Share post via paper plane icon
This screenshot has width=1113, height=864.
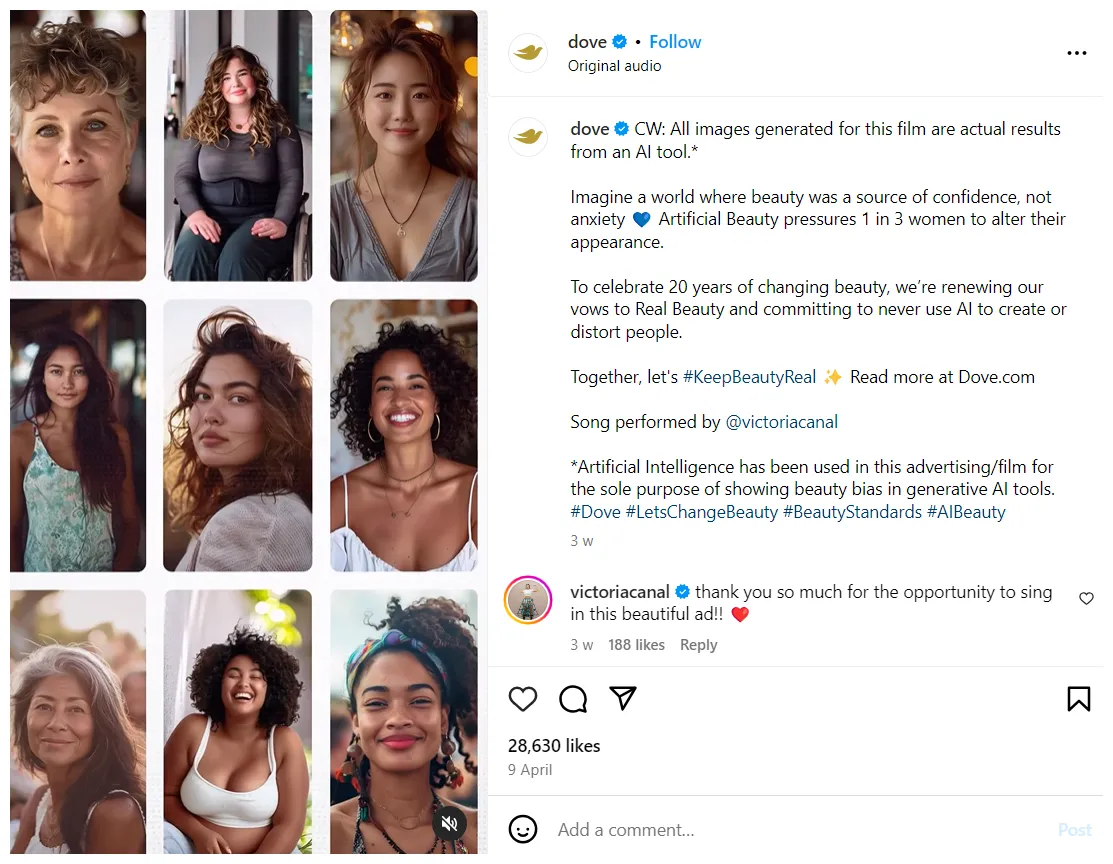tap(623, 698)
